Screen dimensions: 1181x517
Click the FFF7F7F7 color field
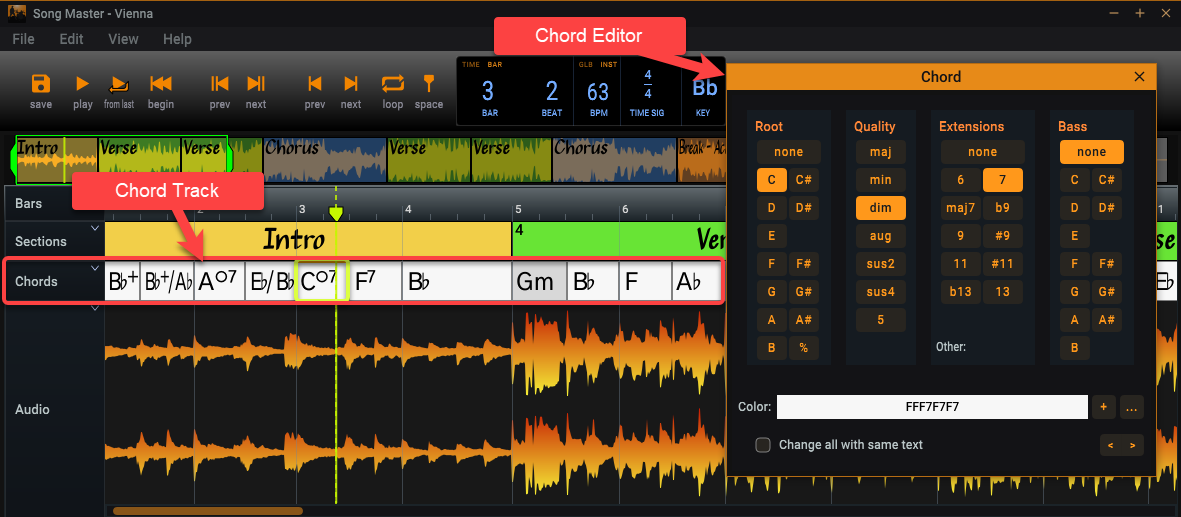931,407
